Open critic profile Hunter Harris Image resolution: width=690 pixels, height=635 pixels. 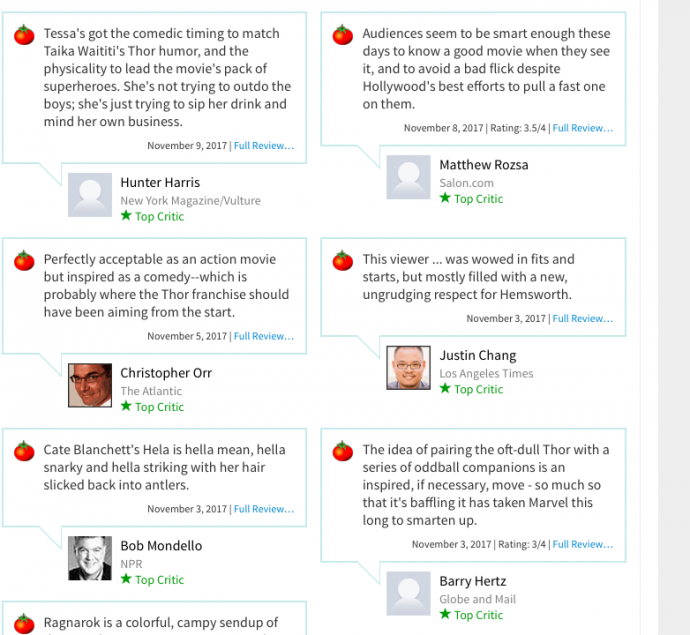click(160, 182)
